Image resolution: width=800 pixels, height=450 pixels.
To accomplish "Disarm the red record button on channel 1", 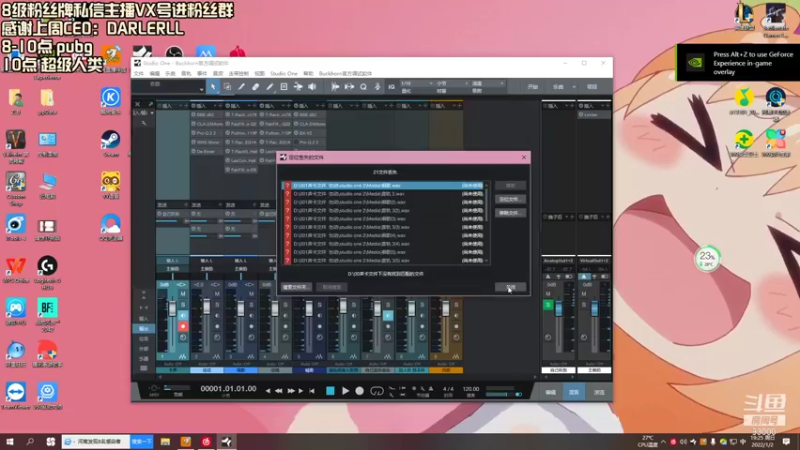I will (183, 327).
